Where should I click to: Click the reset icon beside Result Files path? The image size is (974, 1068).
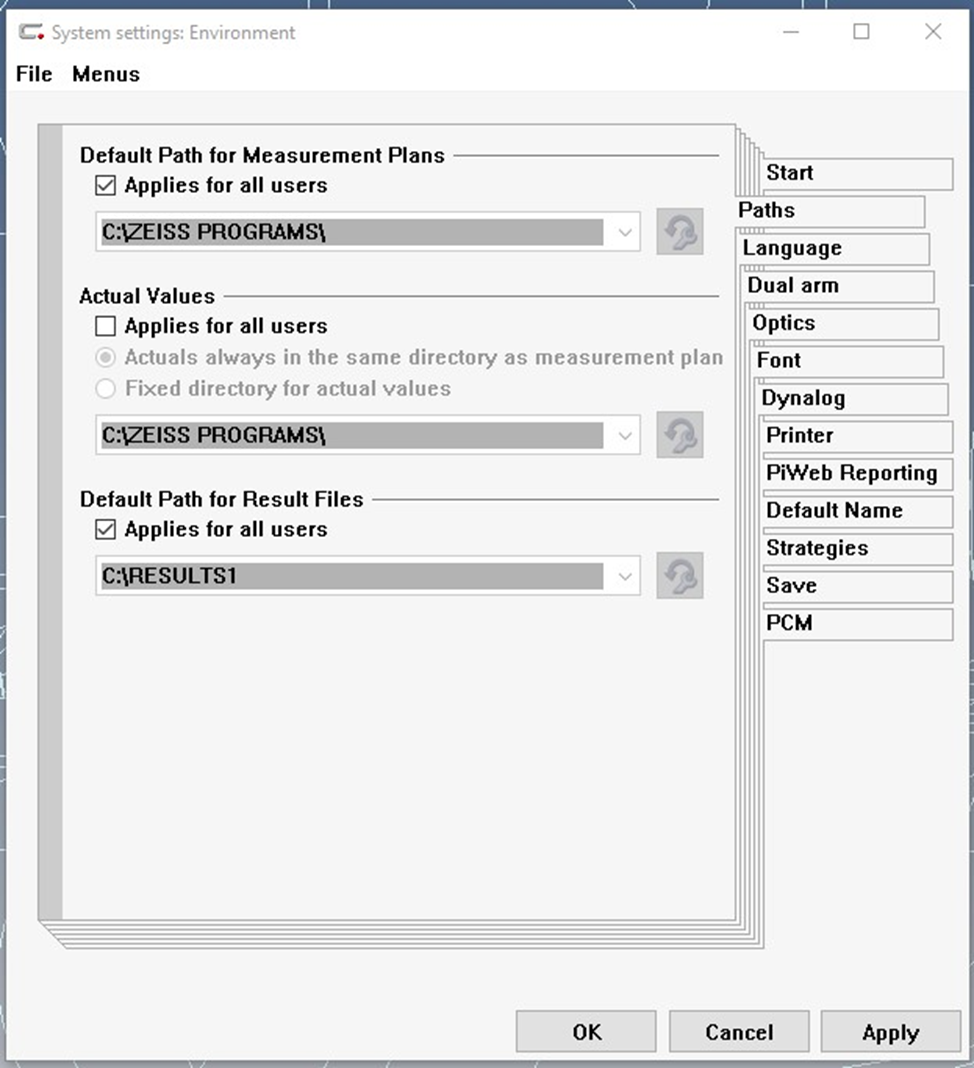point(680,576)
